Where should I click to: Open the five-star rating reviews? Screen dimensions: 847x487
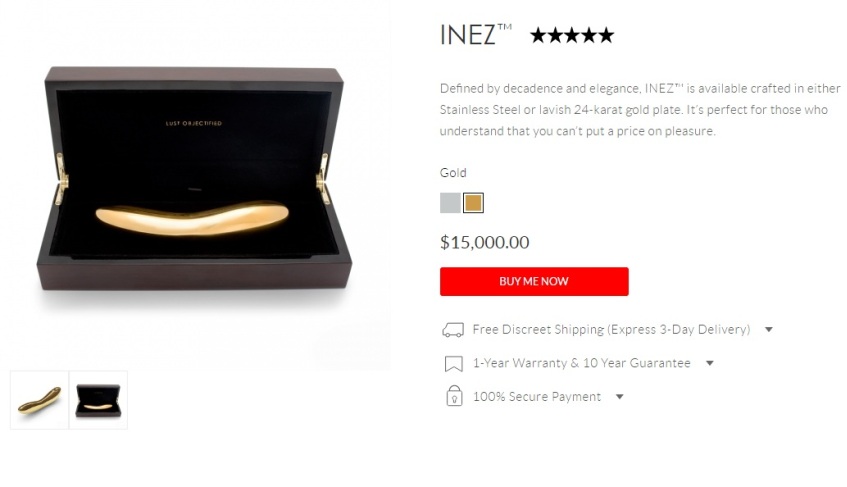572,36
